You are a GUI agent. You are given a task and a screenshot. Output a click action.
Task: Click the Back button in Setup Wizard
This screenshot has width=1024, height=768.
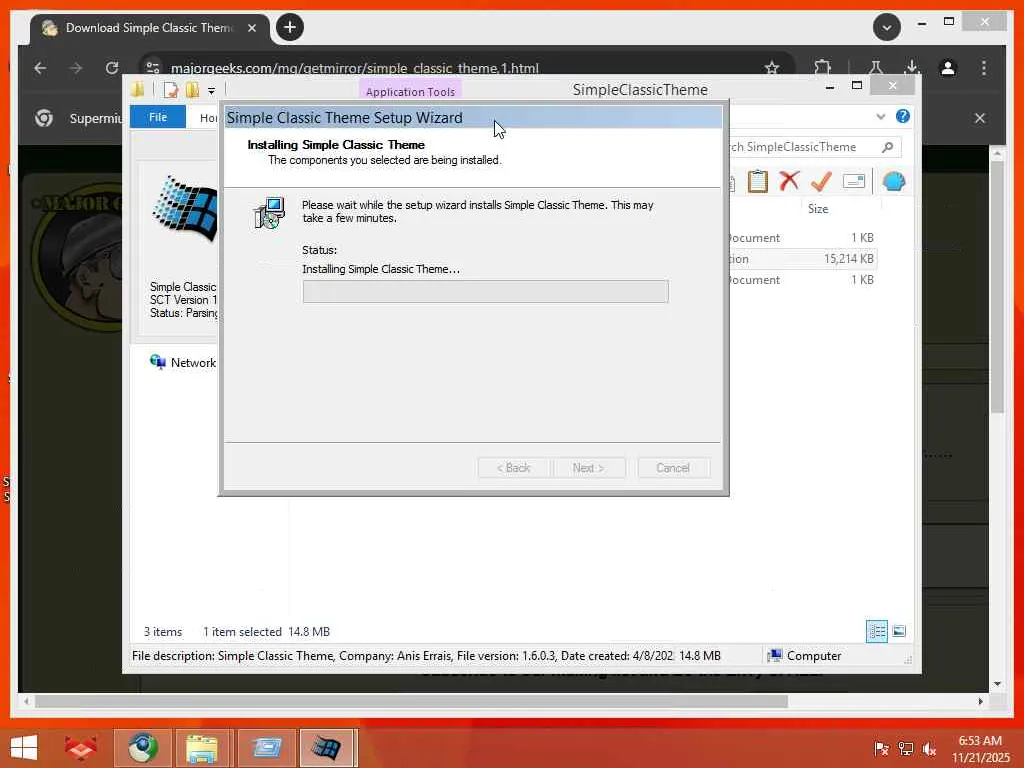pos(513,468)
